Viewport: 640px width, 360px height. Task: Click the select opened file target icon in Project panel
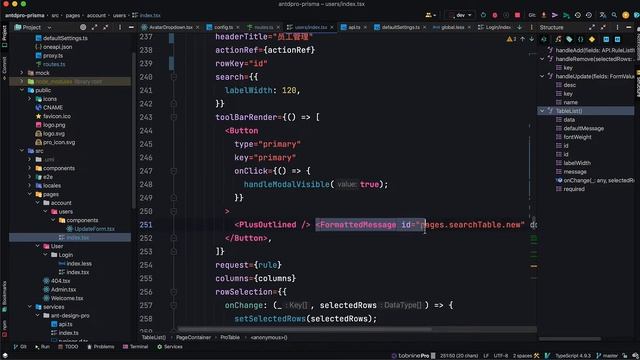click(83, 27)
